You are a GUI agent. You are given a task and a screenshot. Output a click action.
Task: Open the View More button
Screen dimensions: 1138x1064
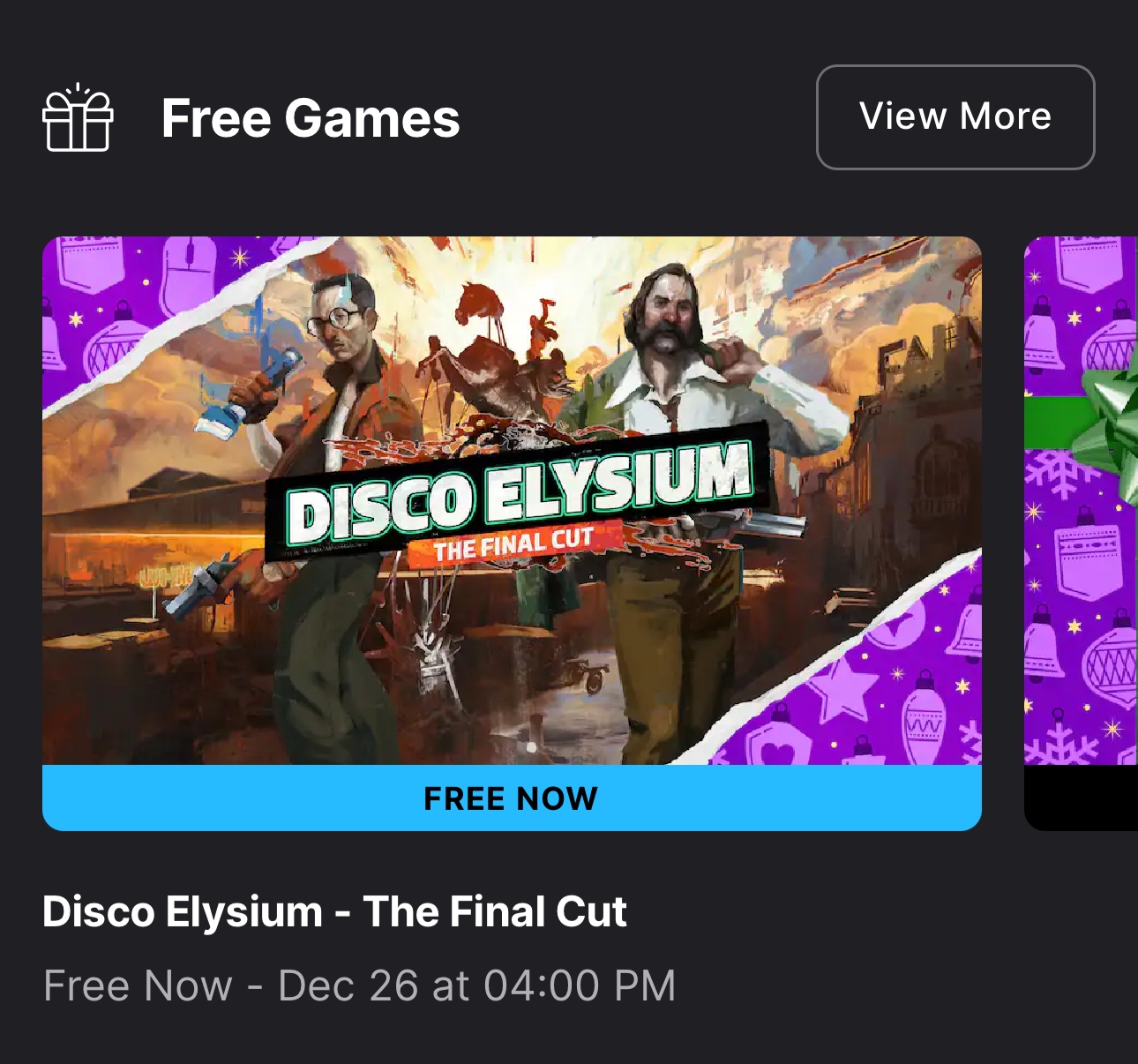955,116
